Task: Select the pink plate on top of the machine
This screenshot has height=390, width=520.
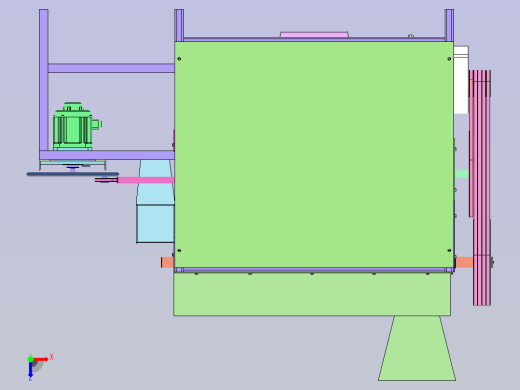Action: point(314,35)
